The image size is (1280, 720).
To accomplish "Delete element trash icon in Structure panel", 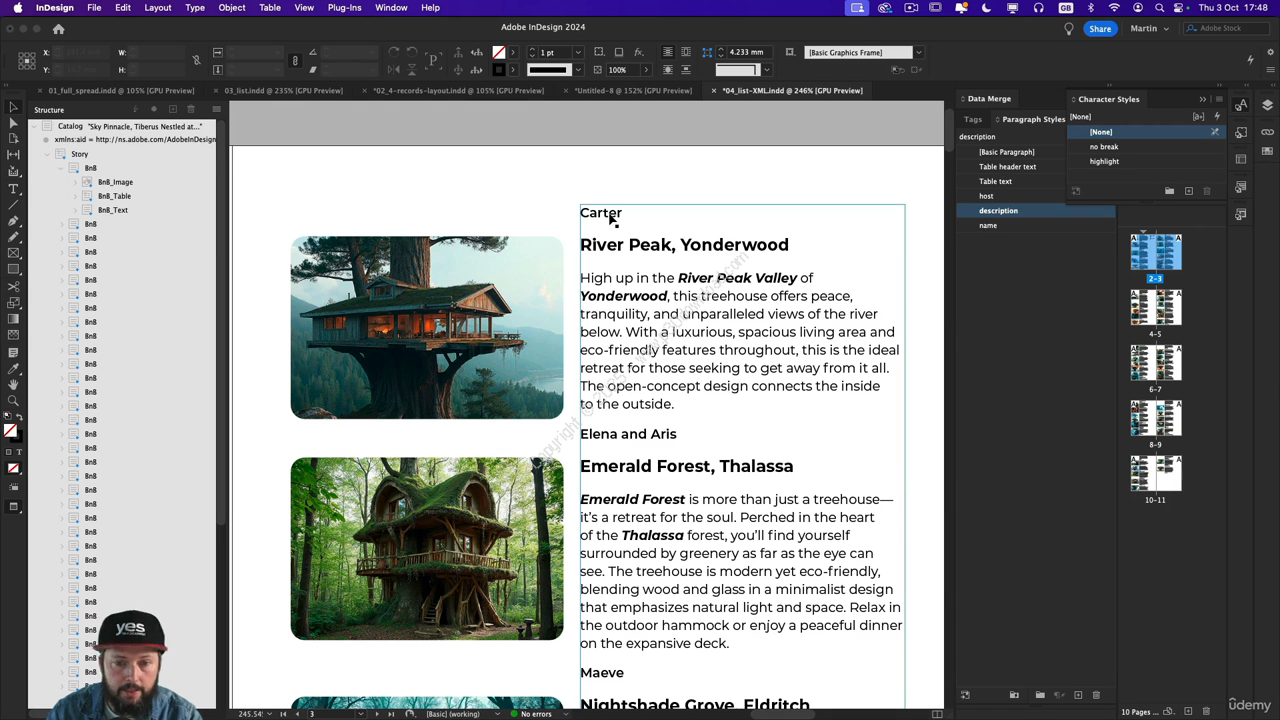I will coord(191,109).
